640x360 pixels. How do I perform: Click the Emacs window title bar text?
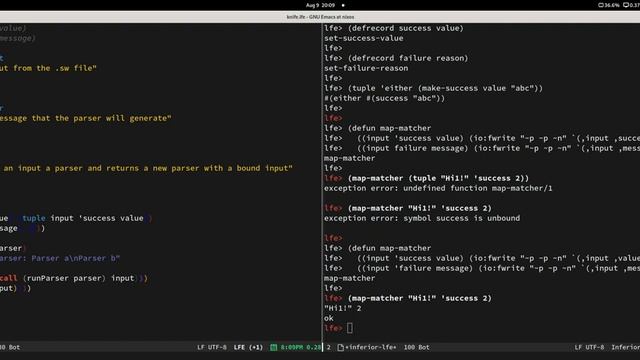pos(320,17)
